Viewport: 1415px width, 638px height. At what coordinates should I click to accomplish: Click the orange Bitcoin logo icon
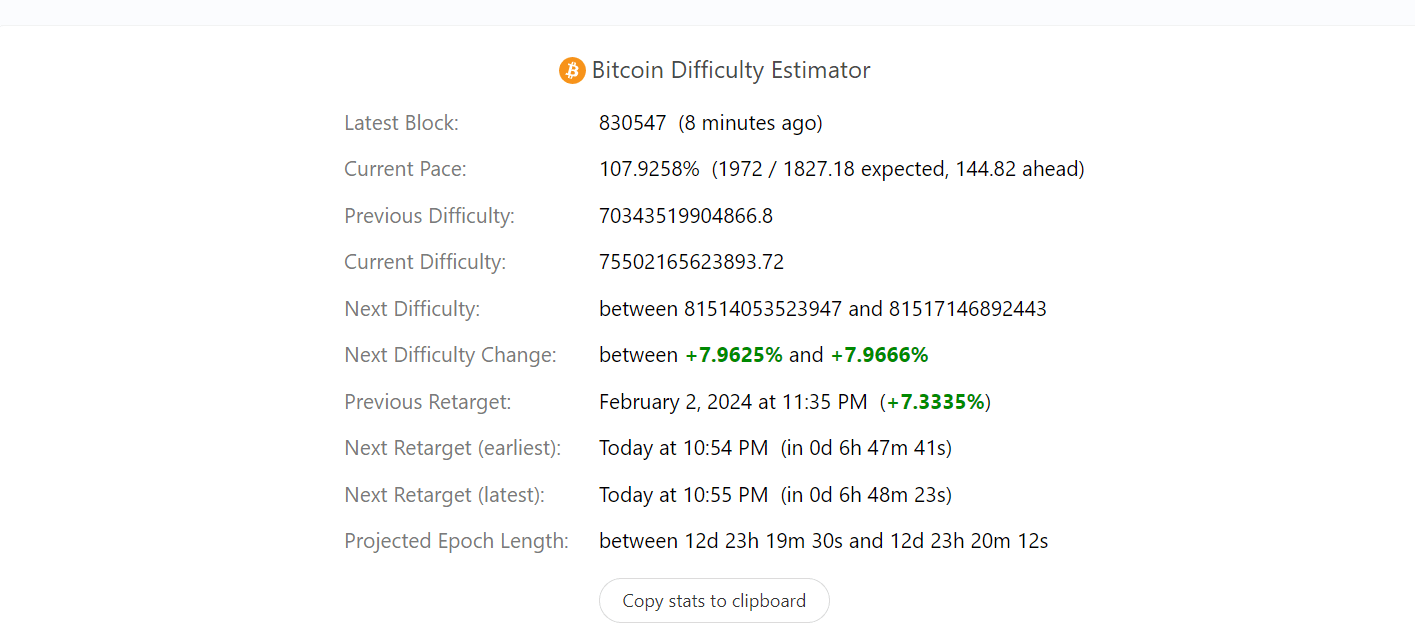572,70
